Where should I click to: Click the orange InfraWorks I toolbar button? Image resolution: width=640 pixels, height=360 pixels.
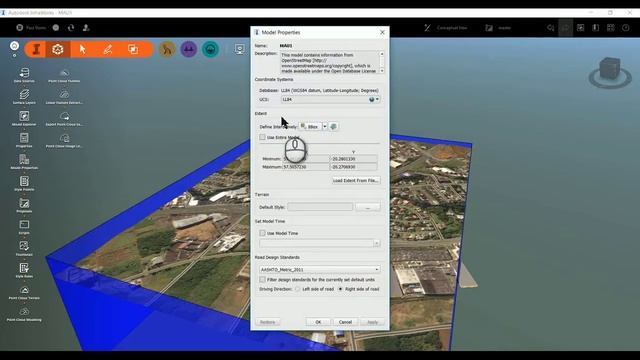36,49
